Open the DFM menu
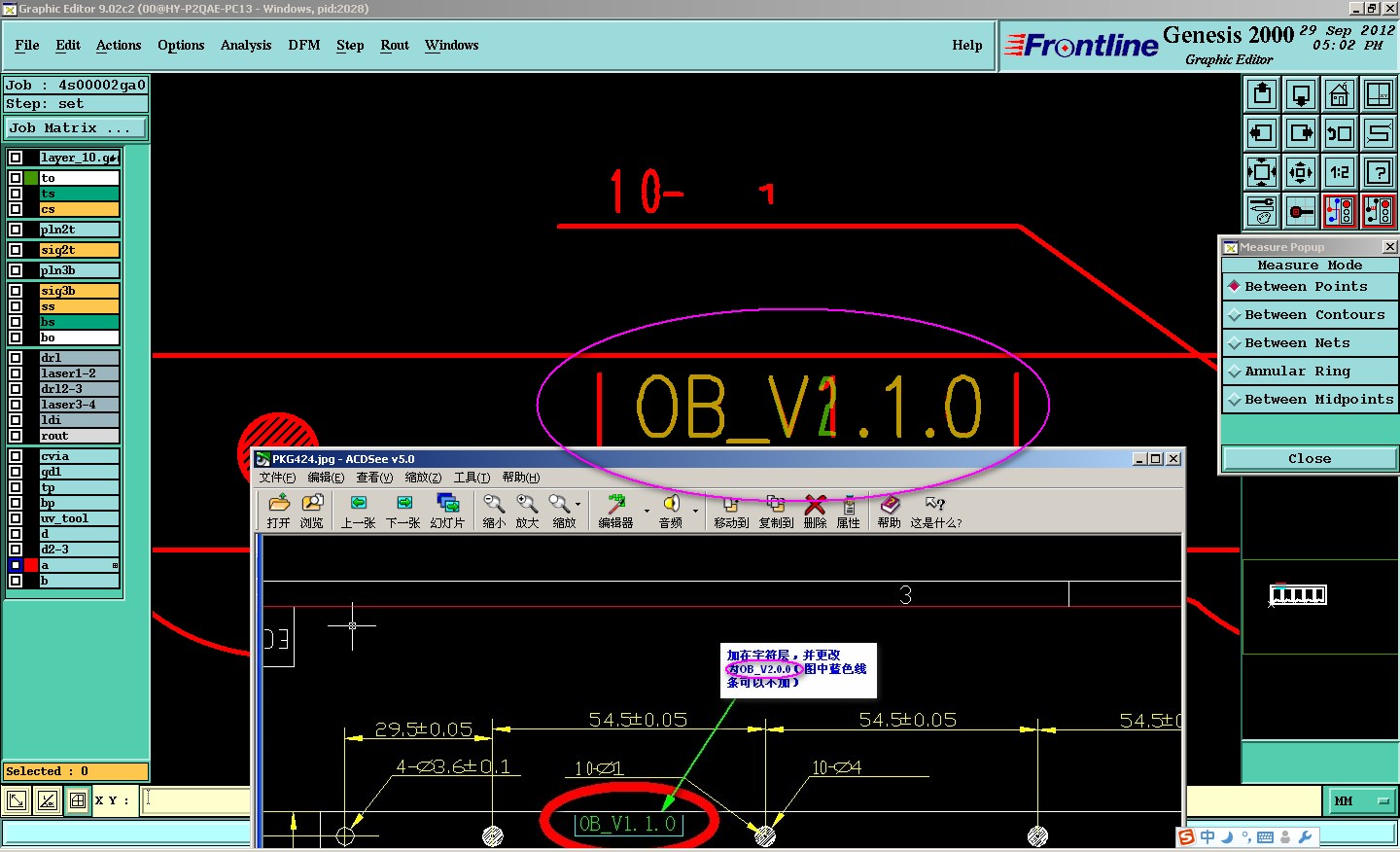 tap(304, 45)
